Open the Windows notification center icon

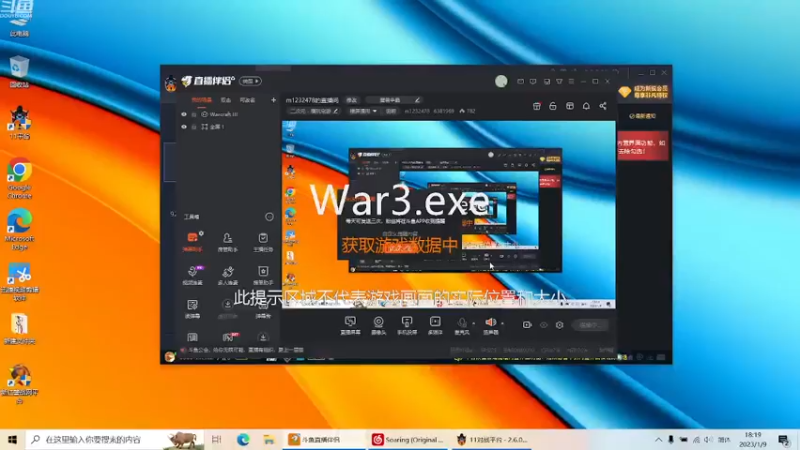784,439
